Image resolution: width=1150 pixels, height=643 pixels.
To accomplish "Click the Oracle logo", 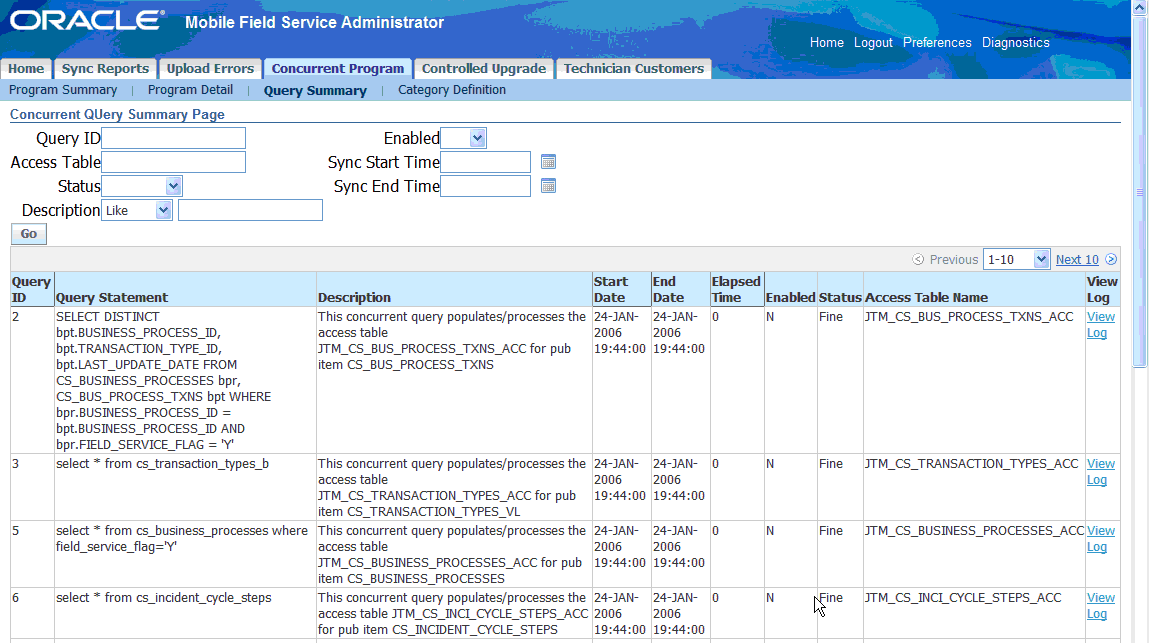I will [87, 21].
